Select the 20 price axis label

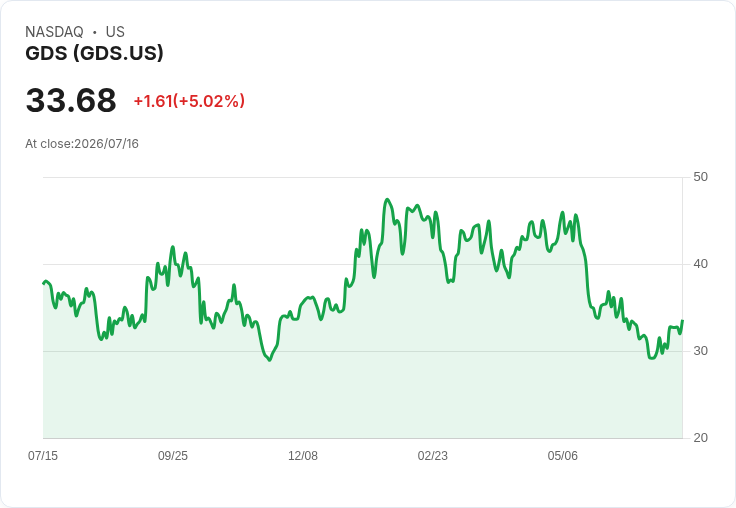pos(700,438)
